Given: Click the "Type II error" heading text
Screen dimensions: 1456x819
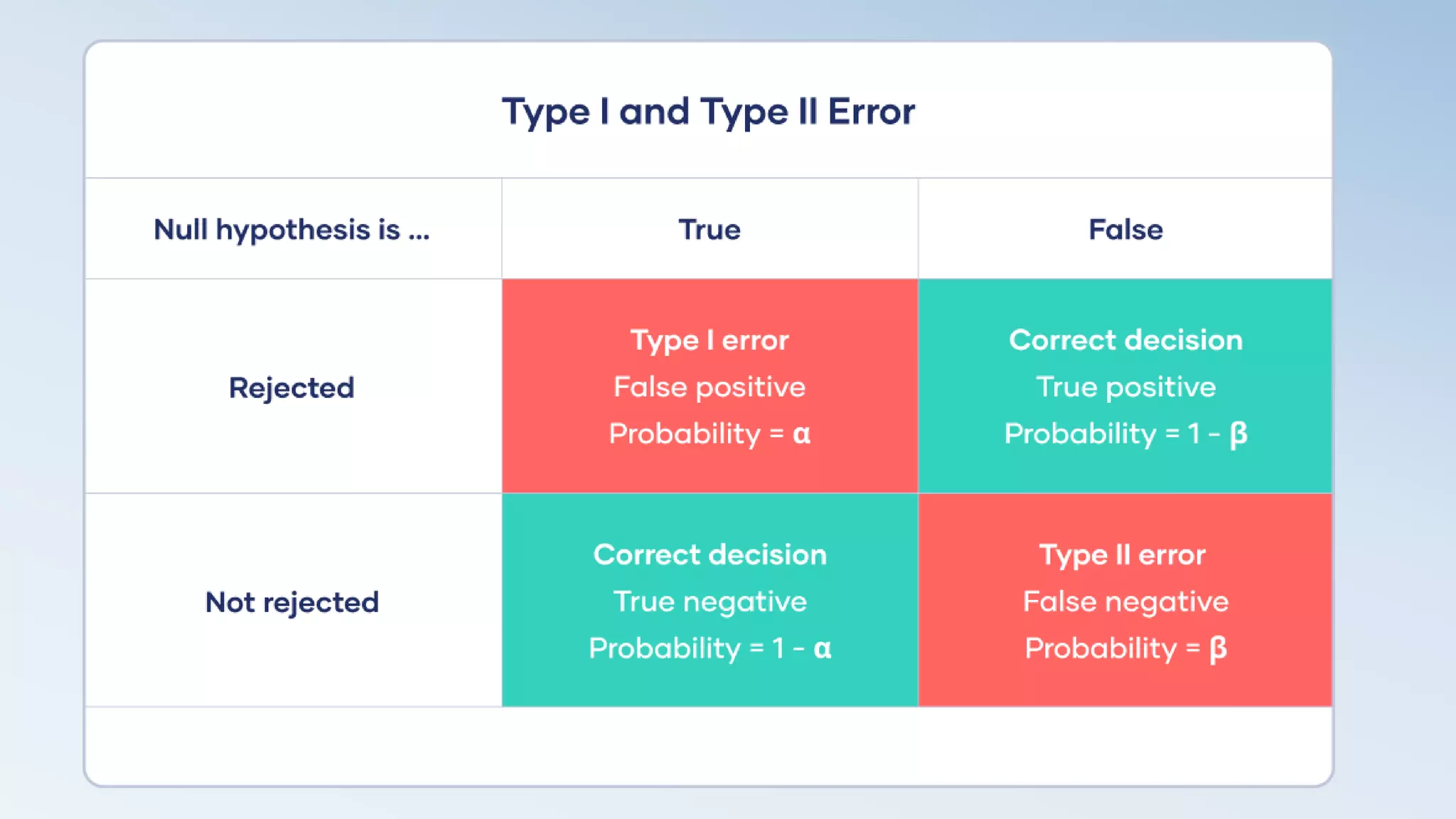Looking at the screenshot, I should [1122, 555].
